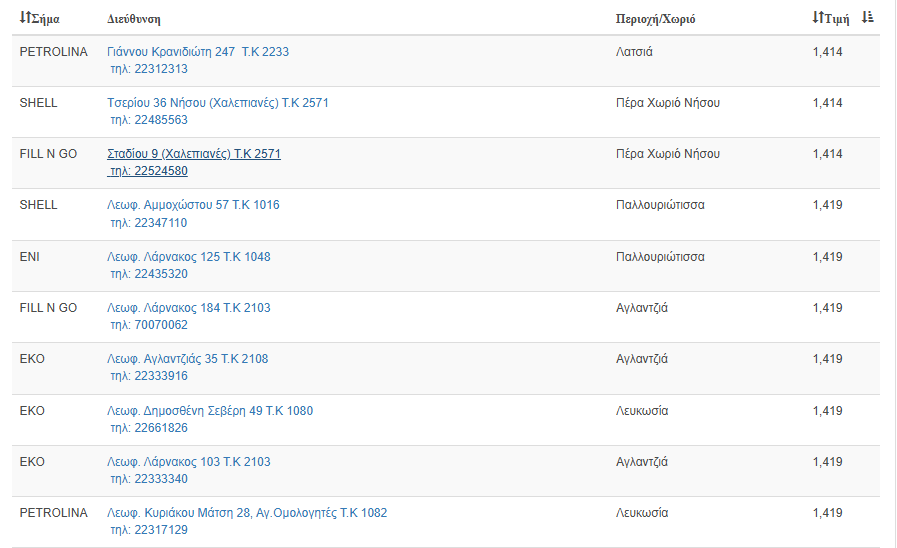Open Γιάννου Κρανιδιώτη 247 address link
The height and width of the screenshot is (548, 897).
coord(197,52)
